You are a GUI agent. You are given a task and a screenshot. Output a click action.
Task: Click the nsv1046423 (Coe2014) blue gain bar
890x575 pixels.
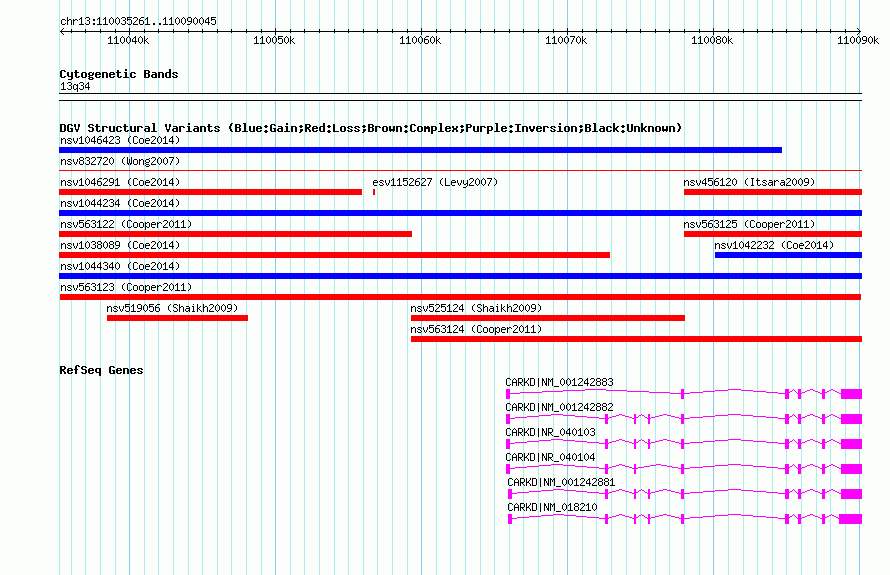421,150
